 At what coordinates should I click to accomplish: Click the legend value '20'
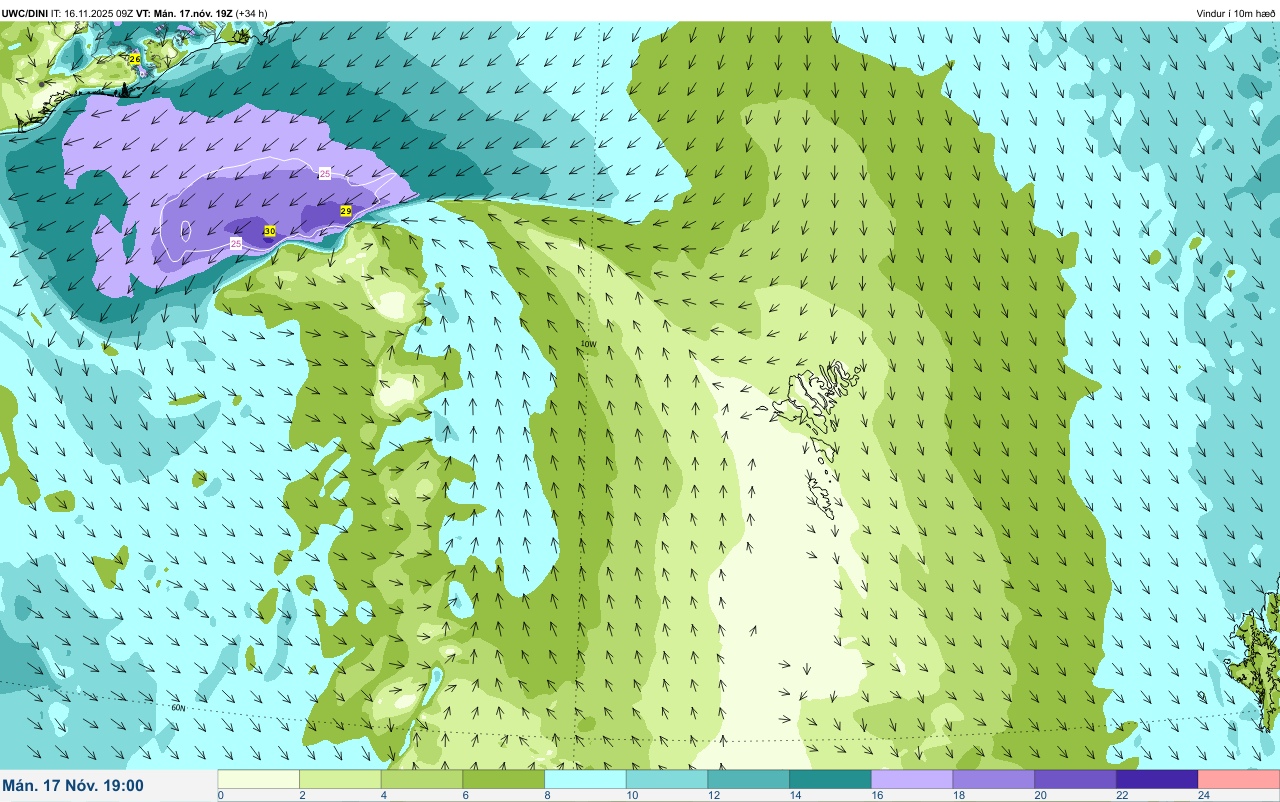coord(1040,795)
